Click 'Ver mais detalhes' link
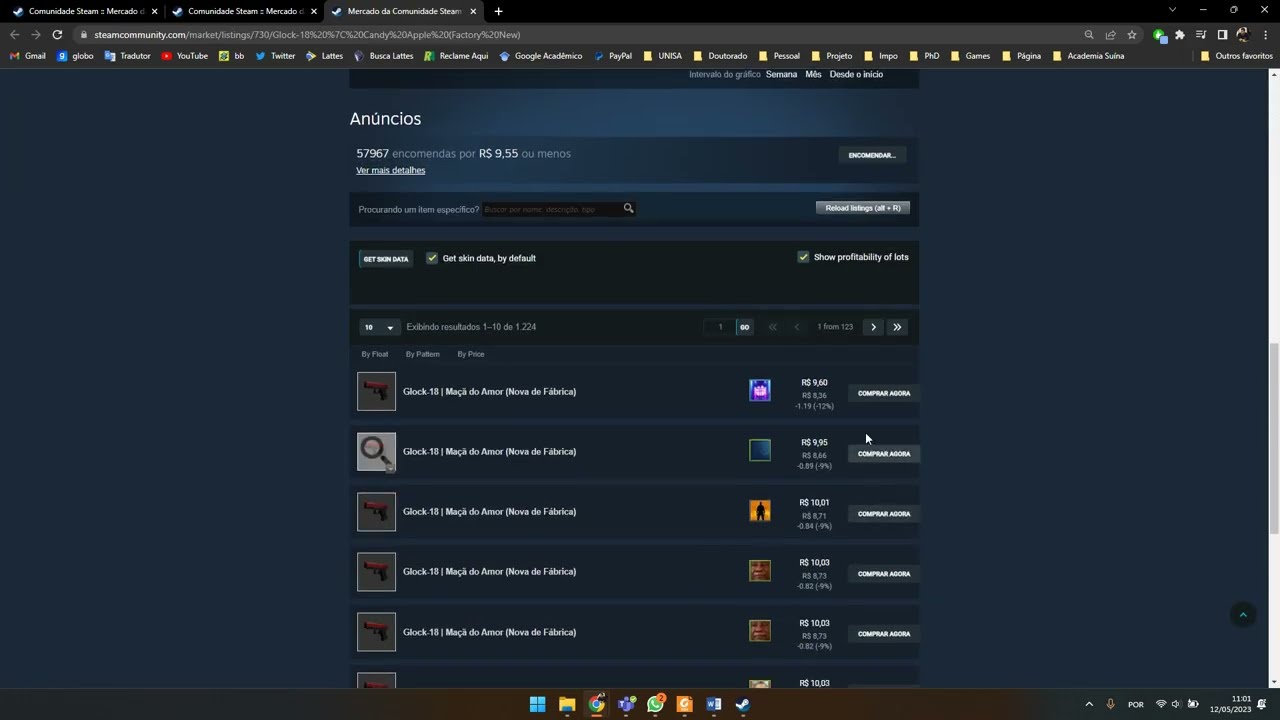Image resolution: width=1280 pixels, height=720 pixels. coord(391,170)
